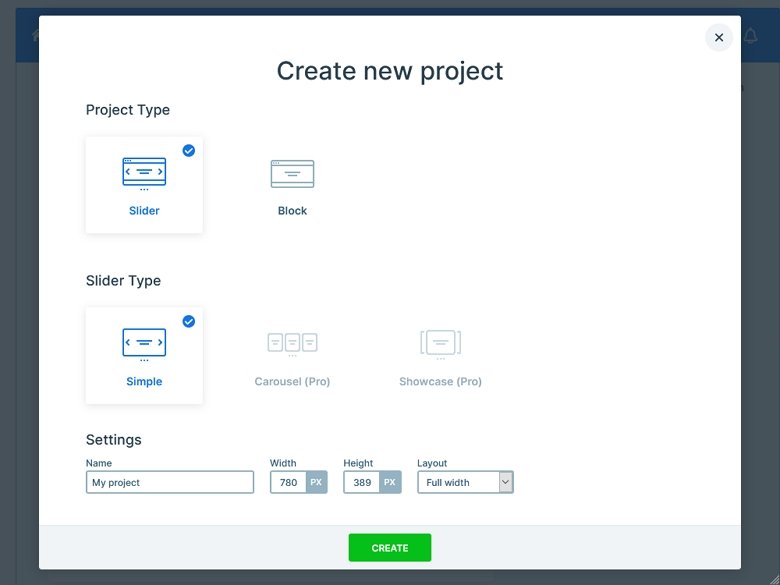Click the PX unit next to Width
This screenshot has width=780, height=585.
316,482
